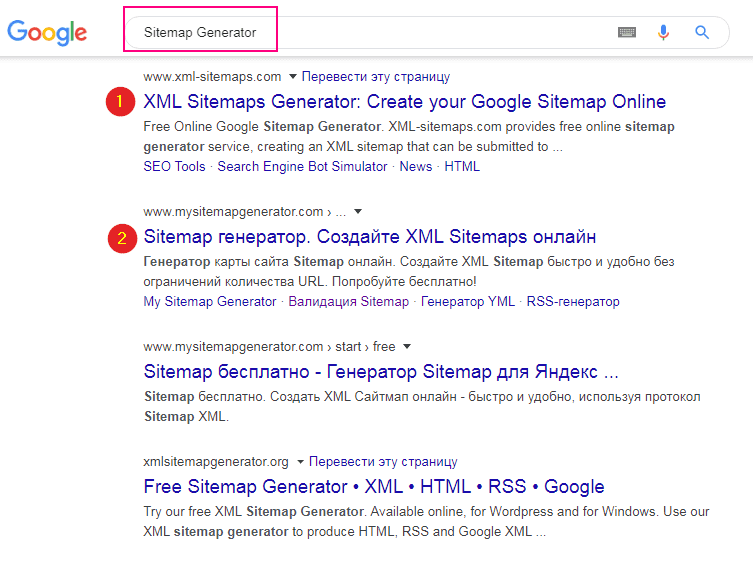This screenshot has height=561, width=753.
Task: Open Sitemap бесплатно - Генератор Sitemap result
Action: [x=381, y=372]
